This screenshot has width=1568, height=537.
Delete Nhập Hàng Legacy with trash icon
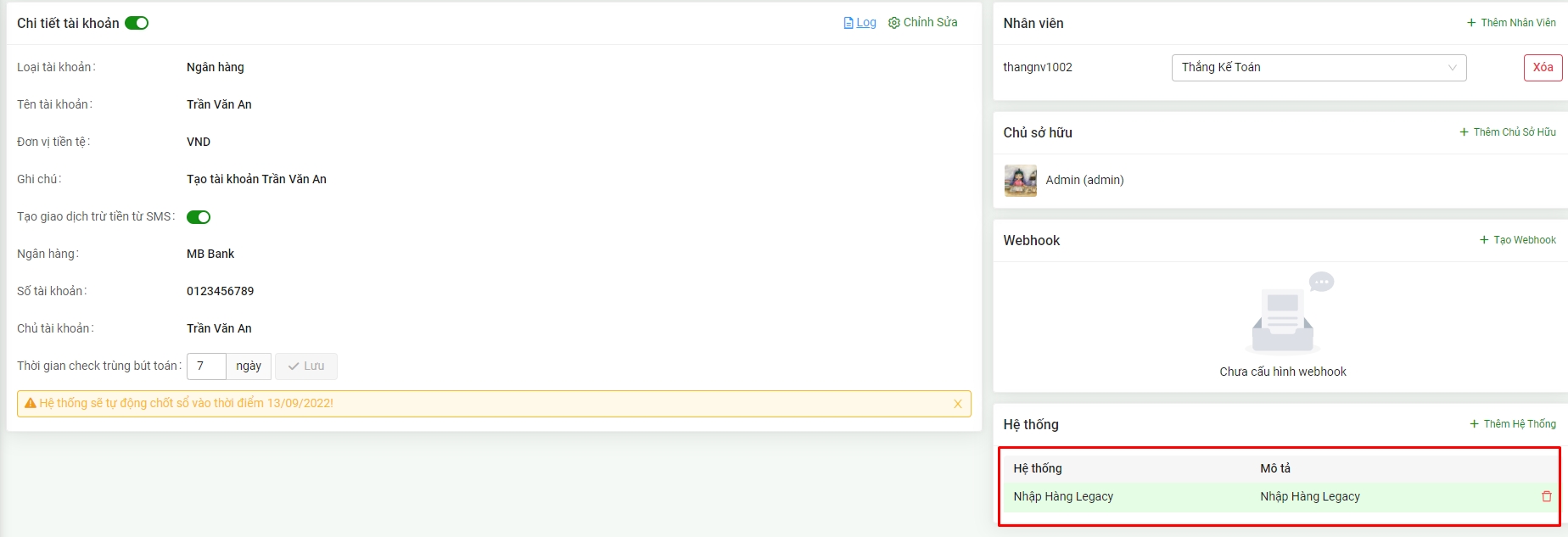pyautogui.click(x=1546, y=497)
